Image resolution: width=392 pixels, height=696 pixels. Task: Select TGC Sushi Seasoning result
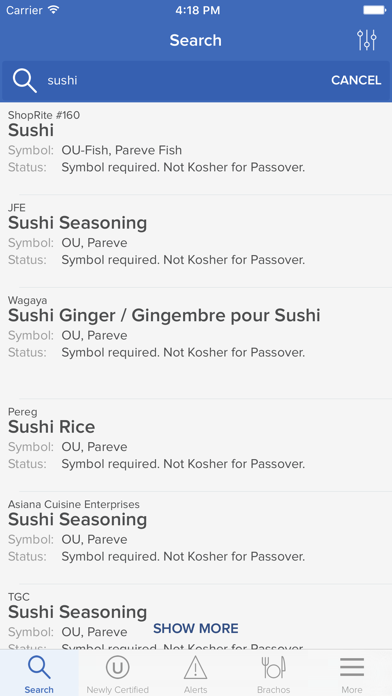(x=196, y=617)
